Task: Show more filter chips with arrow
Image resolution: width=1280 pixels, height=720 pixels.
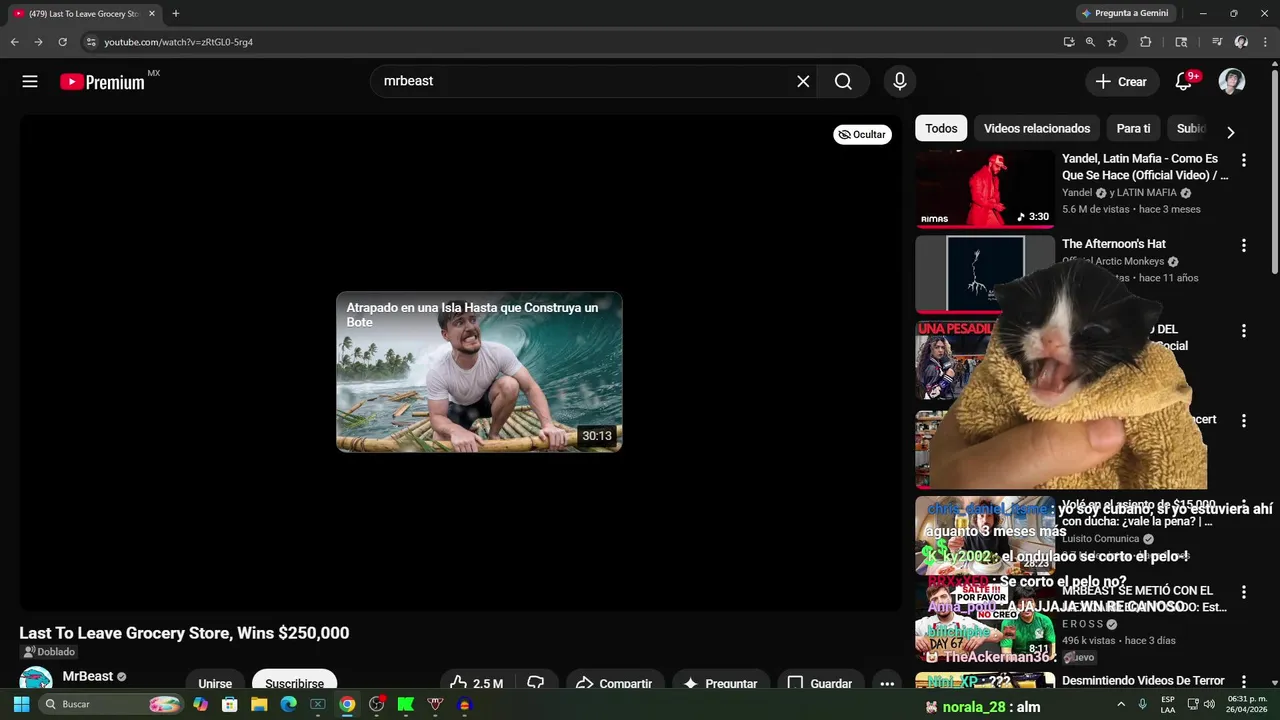Action: (x=1230, y=131)
